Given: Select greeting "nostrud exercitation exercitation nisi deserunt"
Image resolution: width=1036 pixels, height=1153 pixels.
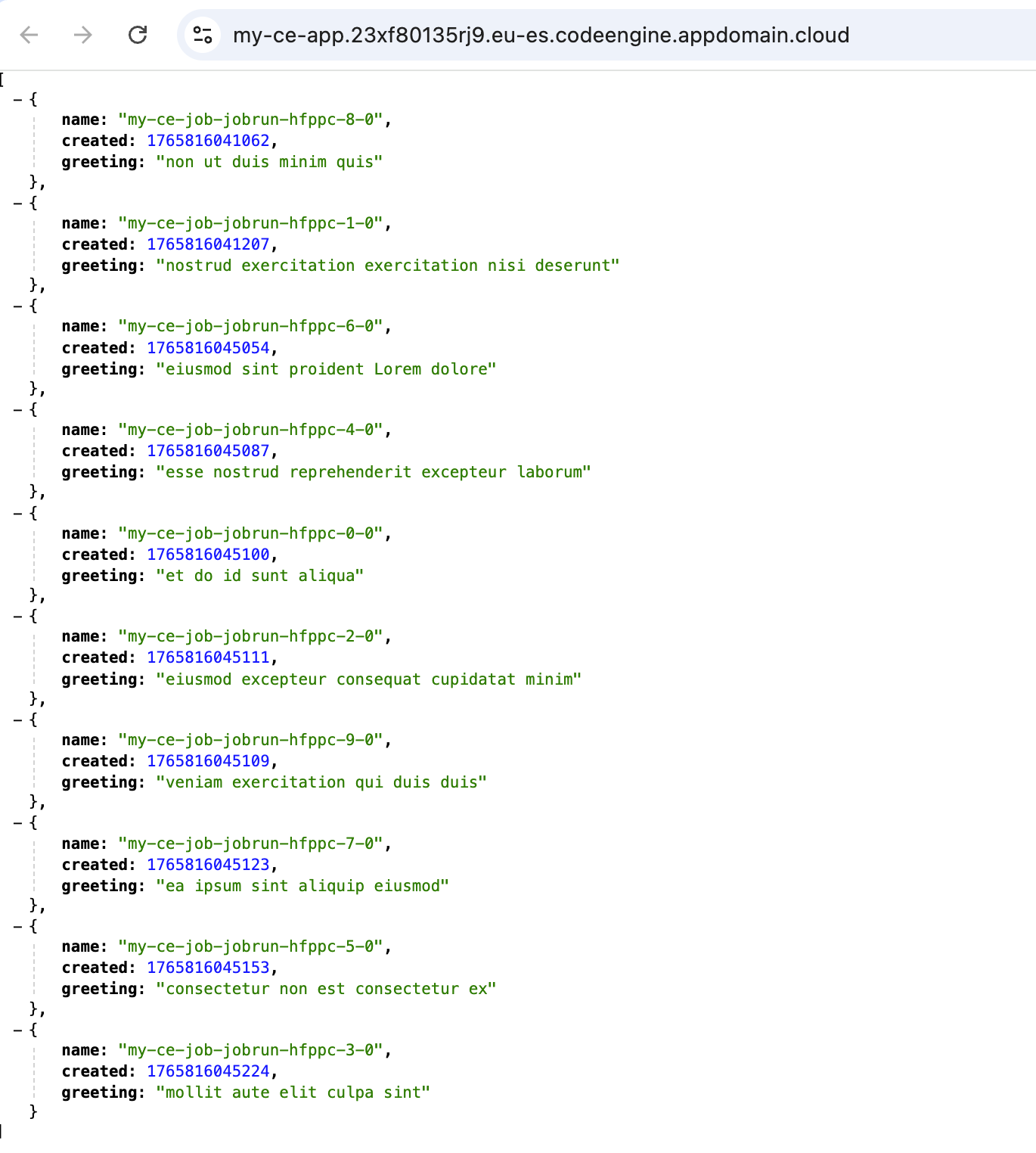Looking at the screenshot, I should tap(388, 266).
